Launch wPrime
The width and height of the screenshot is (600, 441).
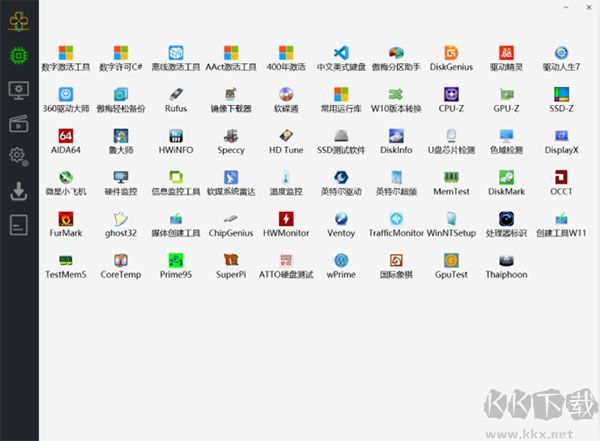(x=341, y=266)
